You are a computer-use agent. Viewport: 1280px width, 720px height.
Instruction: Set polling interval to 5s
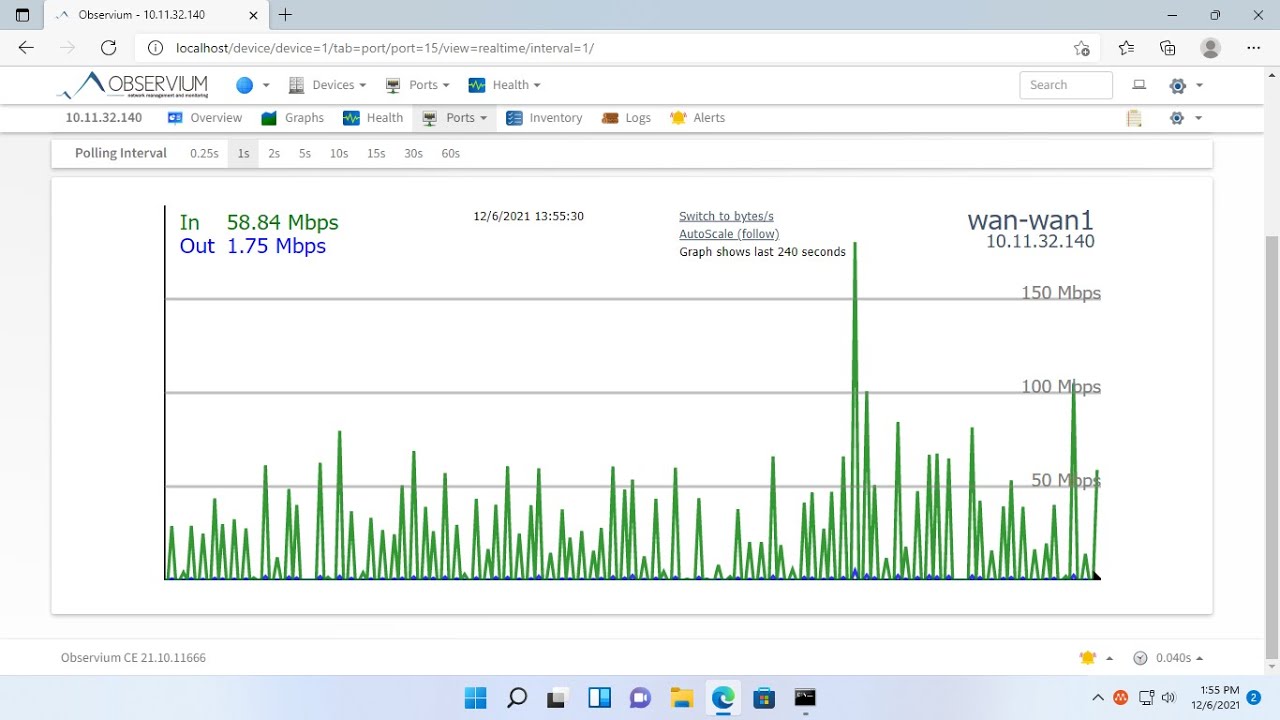[305, 153]
